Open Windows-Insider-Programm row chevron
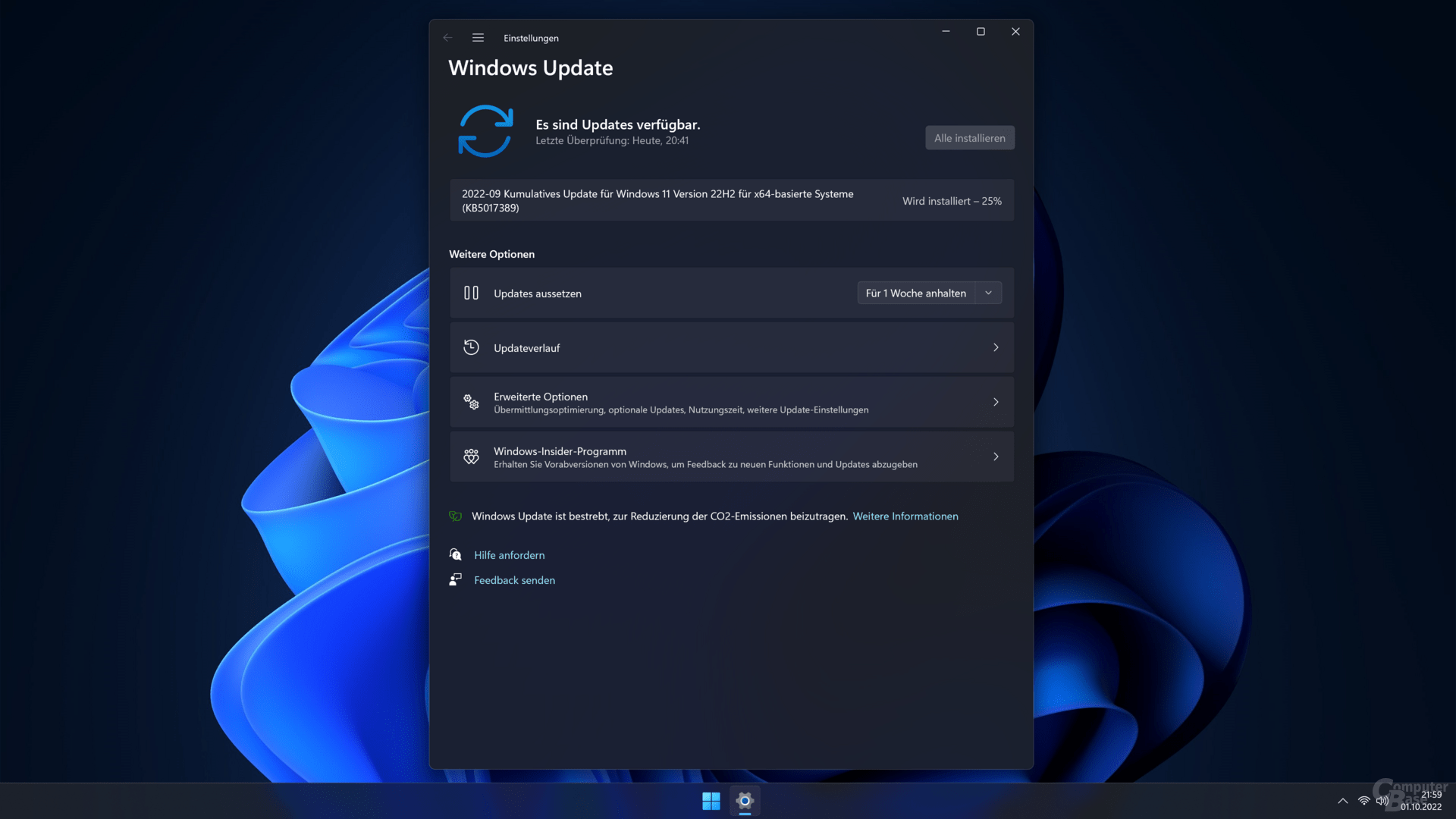Image resolution: width=1456 pixels, height=819 pixels. pyautogui.click(x=996, y=457)
